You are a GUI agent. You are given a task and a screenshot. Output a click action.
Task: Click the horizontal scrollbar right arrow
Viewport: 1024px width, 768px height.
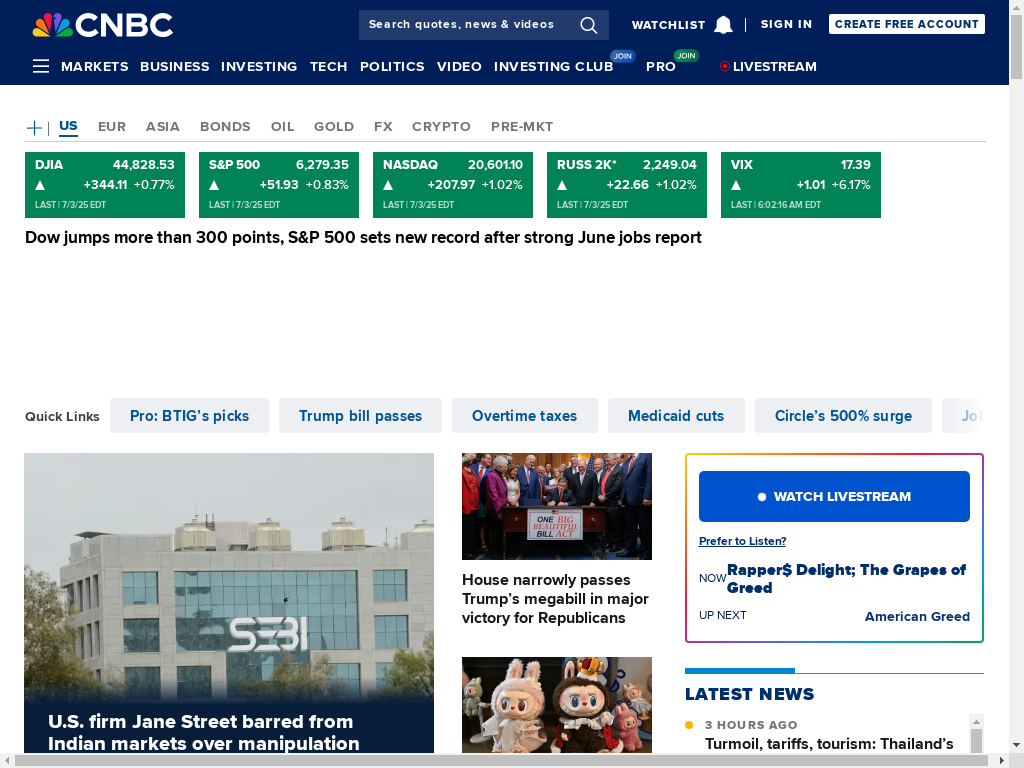(x=1001, y=761)
